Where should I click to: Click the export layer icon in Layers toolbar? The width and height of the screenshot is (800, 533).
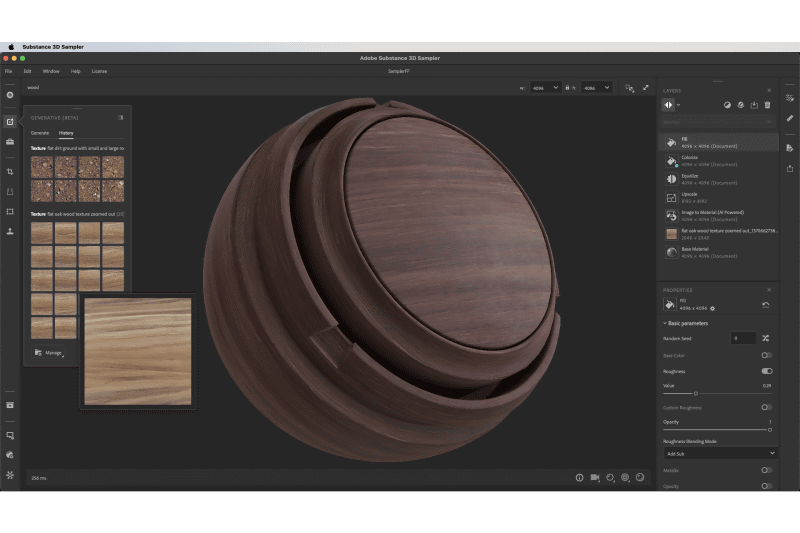(754, 105)
